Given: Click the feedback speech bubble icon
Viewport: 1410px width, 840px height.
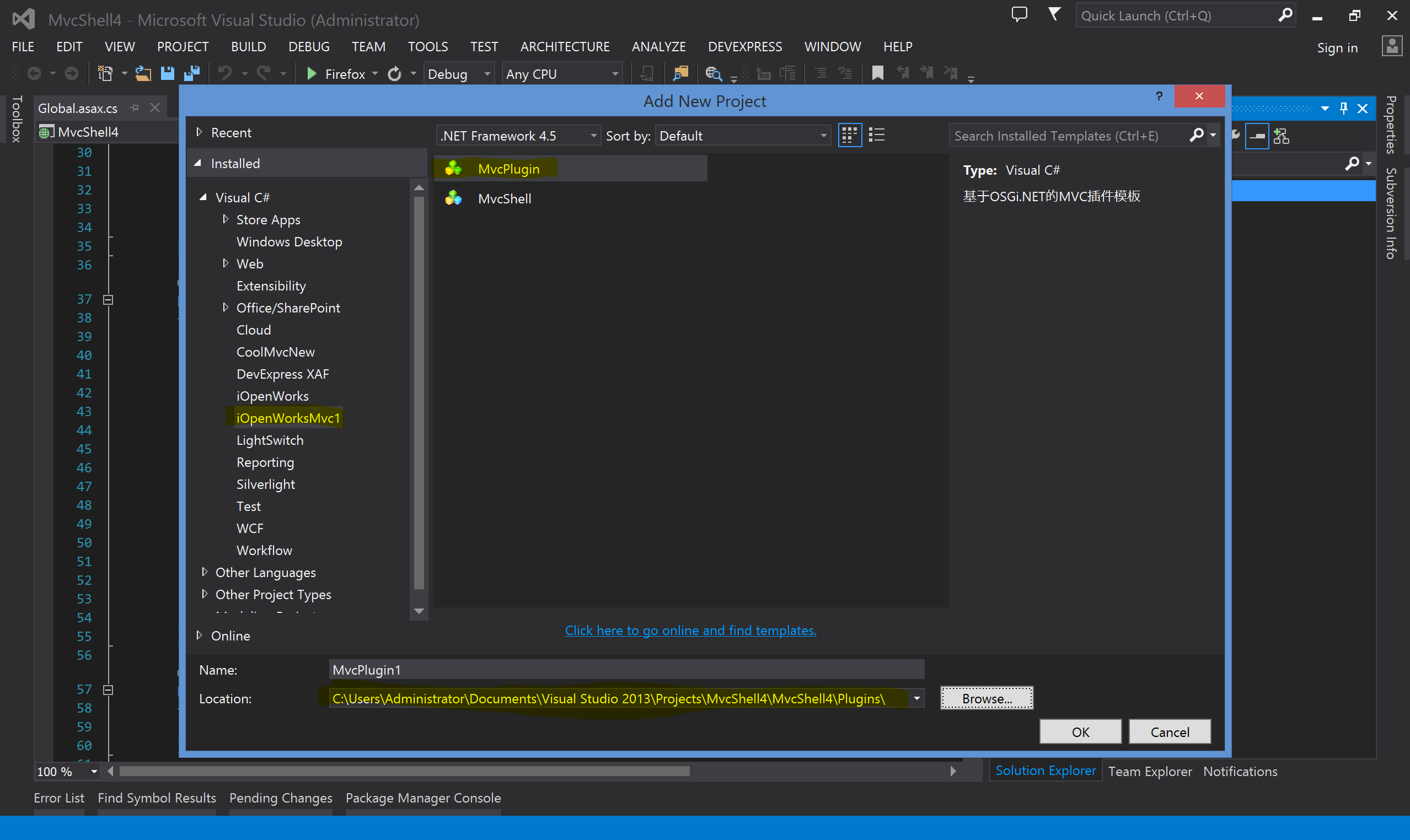Looking at the screenshot, I should tap(1019, 15).
